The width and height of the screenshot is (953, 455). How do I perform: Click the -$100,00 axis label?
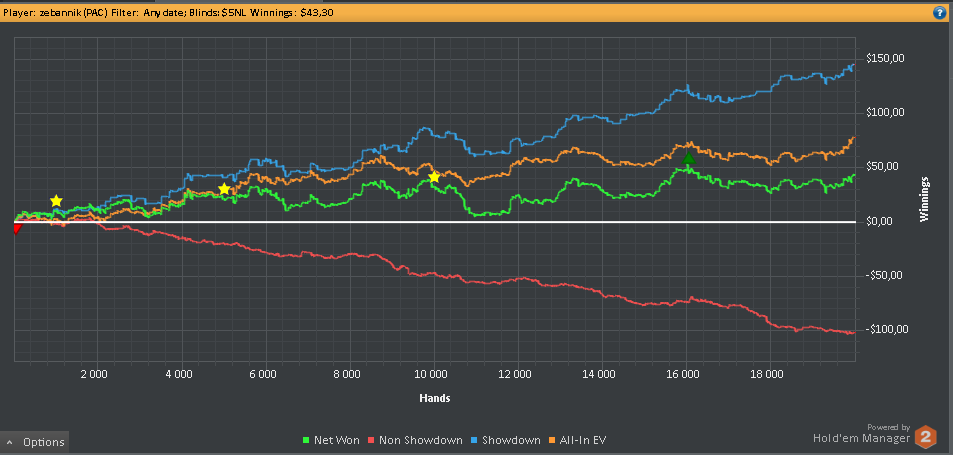pos(888,329)
